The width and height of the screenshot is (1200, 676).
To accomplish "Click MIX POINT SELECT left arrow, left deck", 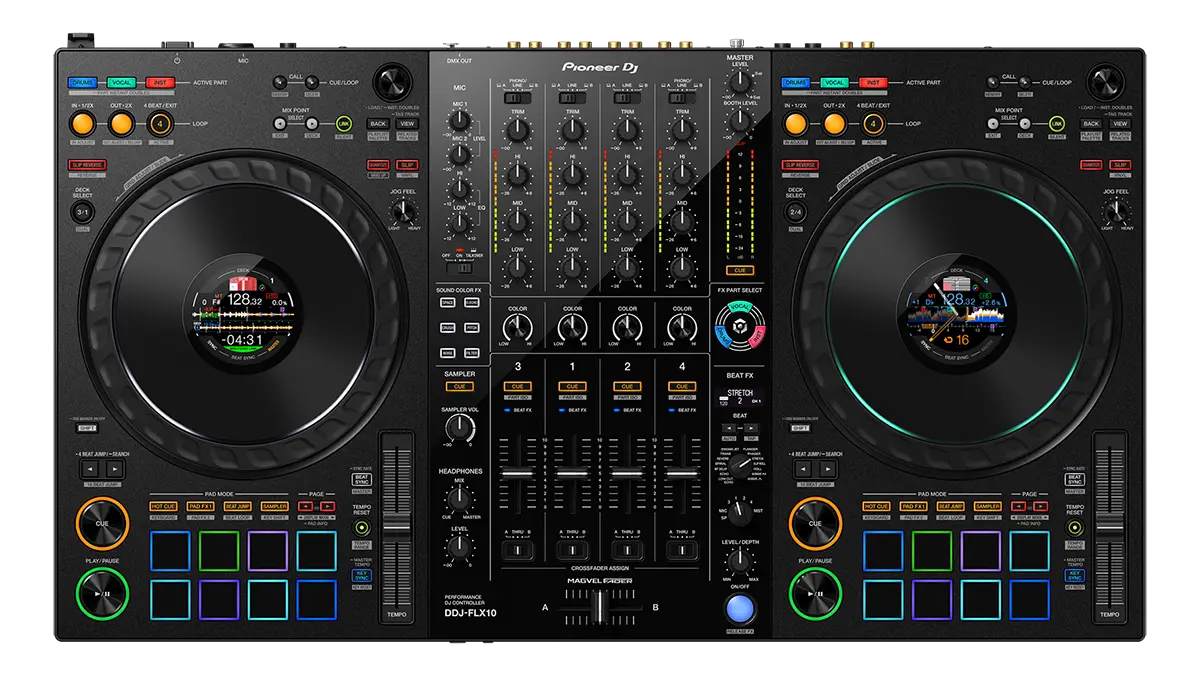I will pyautogui.click(x=281, y=123).
